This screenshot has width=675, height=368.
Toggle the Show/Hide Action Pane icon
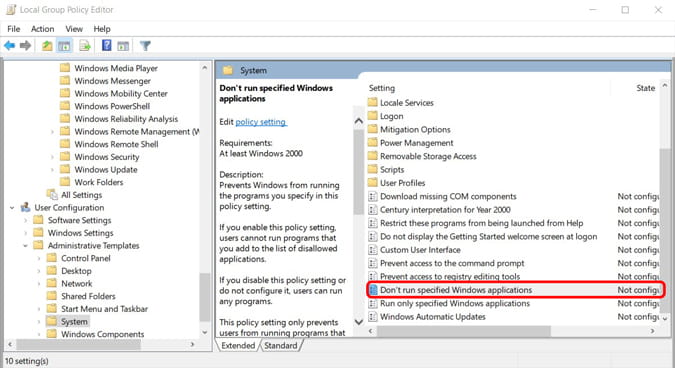[123, 45]
